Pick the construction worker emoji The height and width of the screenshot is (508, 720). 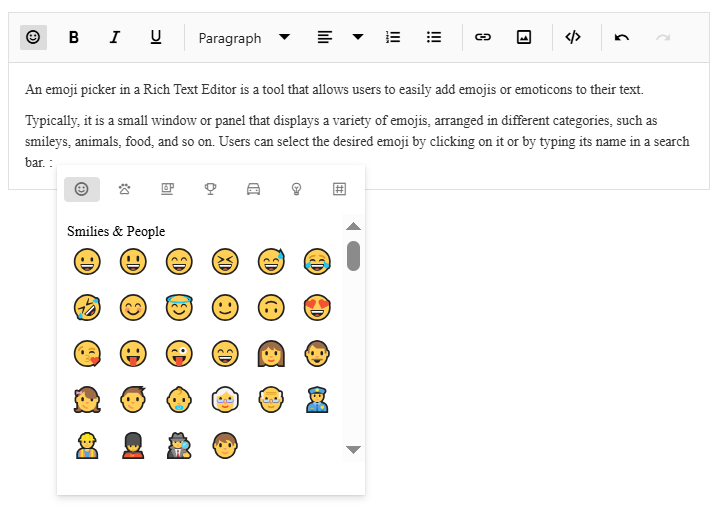point(87,446)
